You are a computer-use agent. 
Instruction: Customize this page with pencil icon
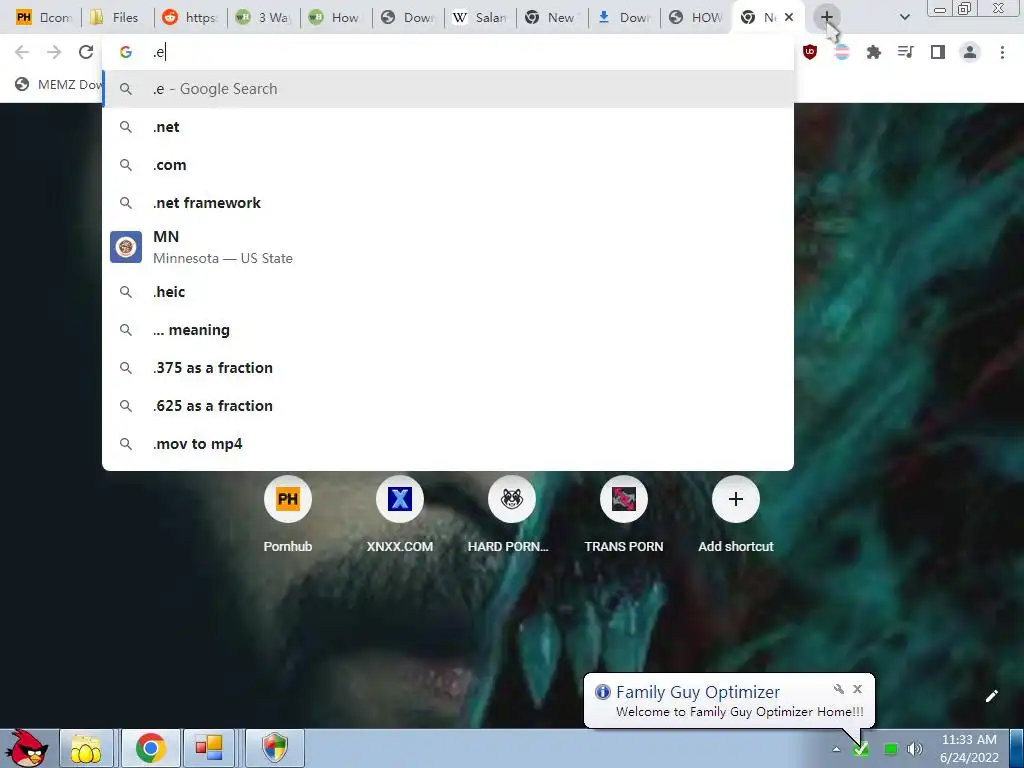[991, 696]
